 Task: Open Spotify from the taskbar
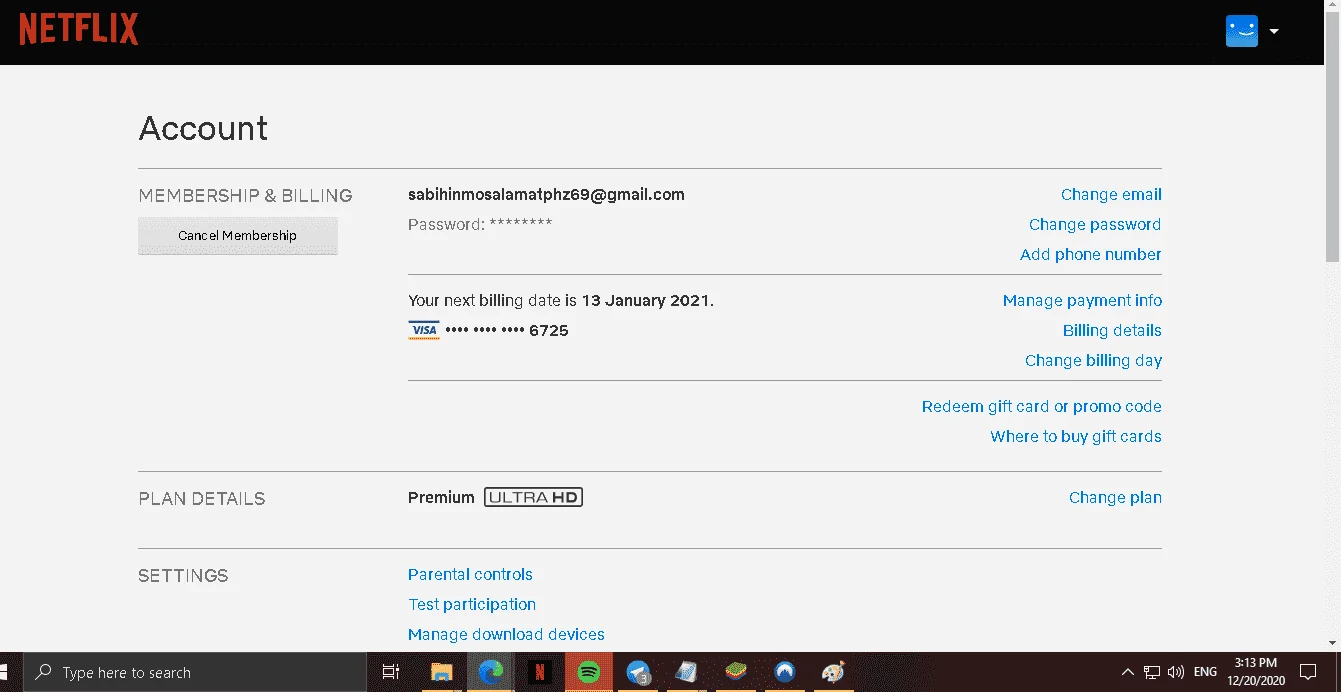(x=589, y=673)
